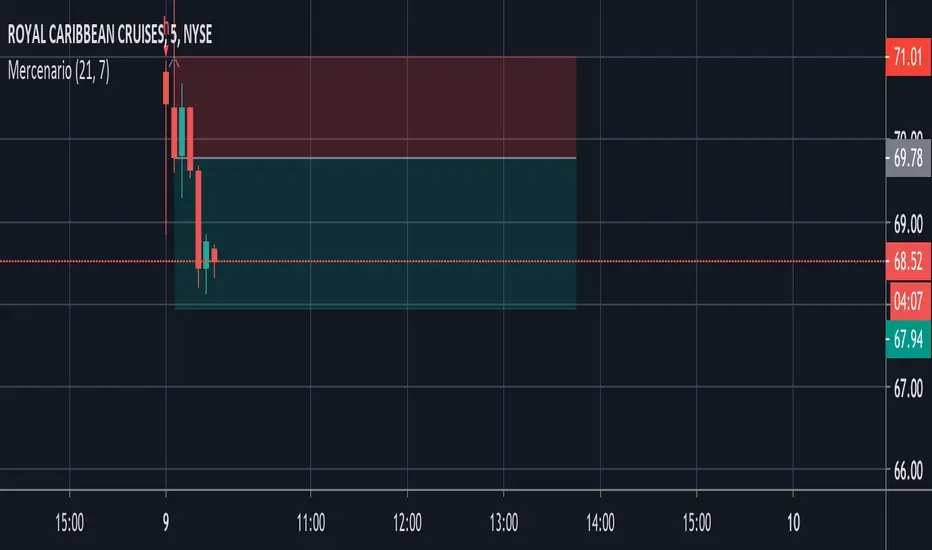Click the 68.52 current price label
This screenshot has height=550, width=932.
(x=908, y=263)
